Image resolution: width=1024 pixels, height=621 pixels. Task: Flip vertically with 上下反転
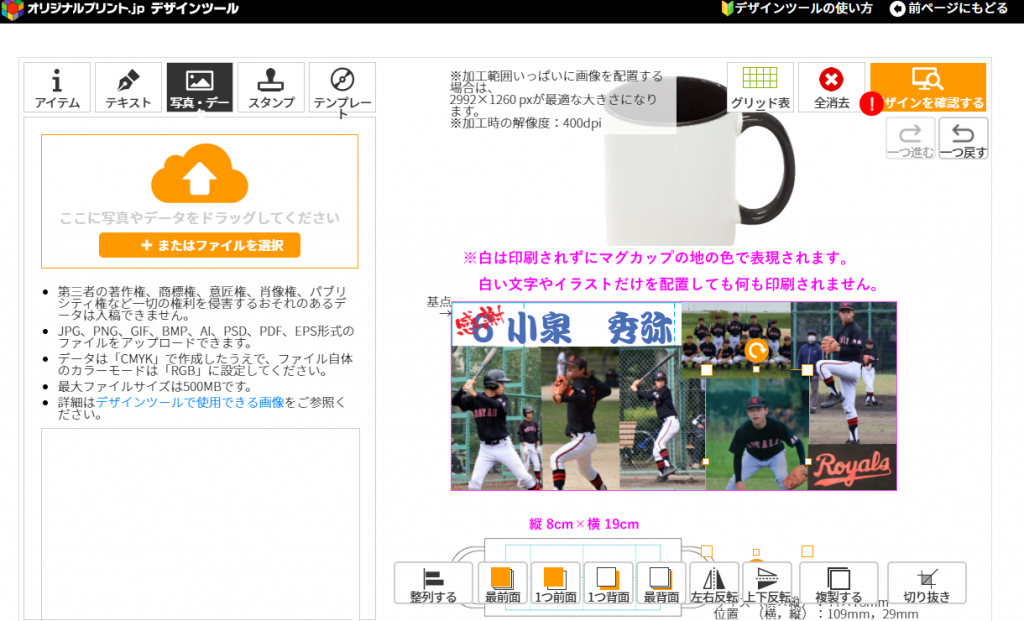pos(767,583)
